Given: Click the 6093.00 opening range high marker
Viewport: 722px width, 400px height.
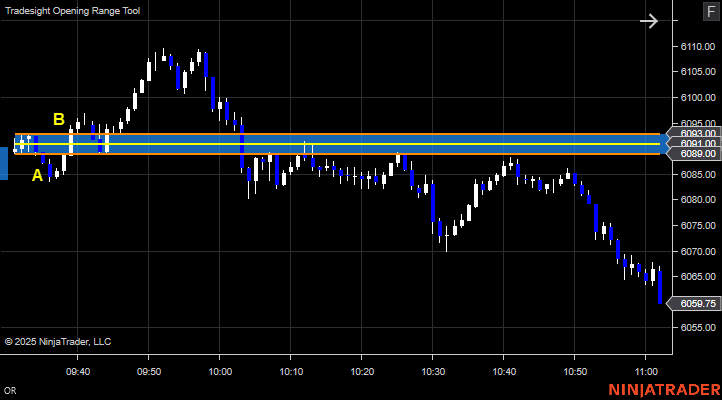Looking at the screenshot, I should coord(694,133).
